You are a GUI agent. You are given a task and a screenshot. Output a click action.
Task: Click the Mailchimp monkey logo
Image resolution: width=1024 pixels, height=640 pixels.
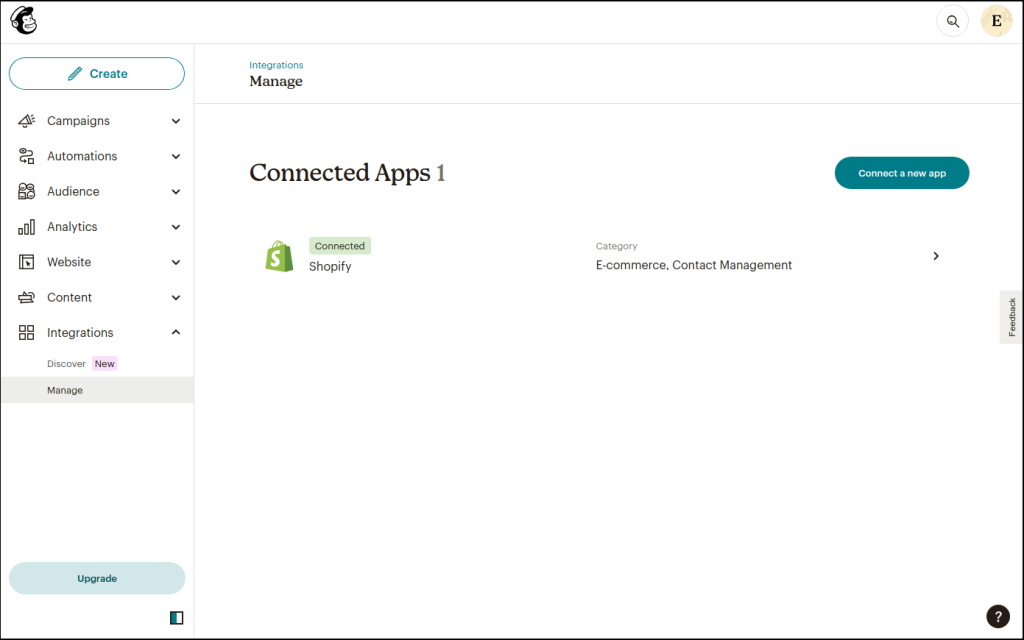coord(24,21)
